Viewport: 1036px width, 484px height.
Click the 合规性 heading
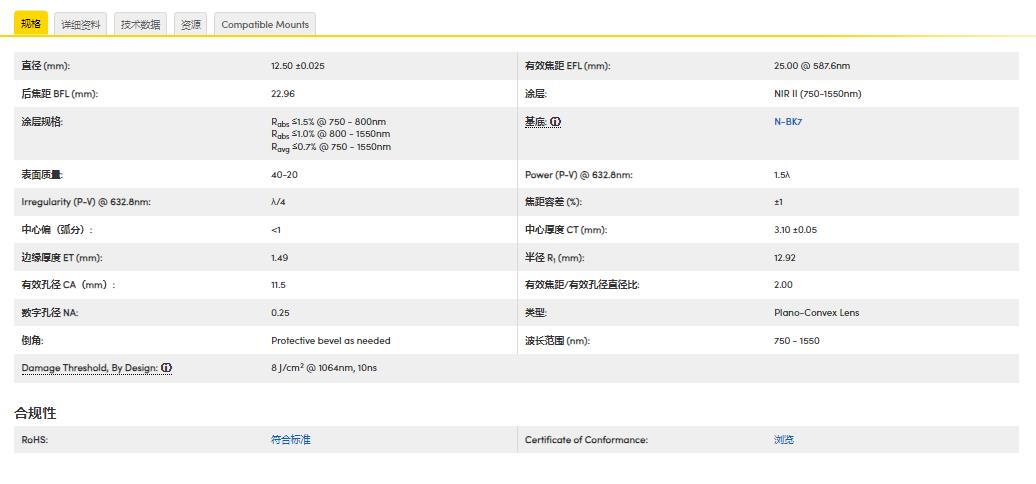click(x=35, y=413)
